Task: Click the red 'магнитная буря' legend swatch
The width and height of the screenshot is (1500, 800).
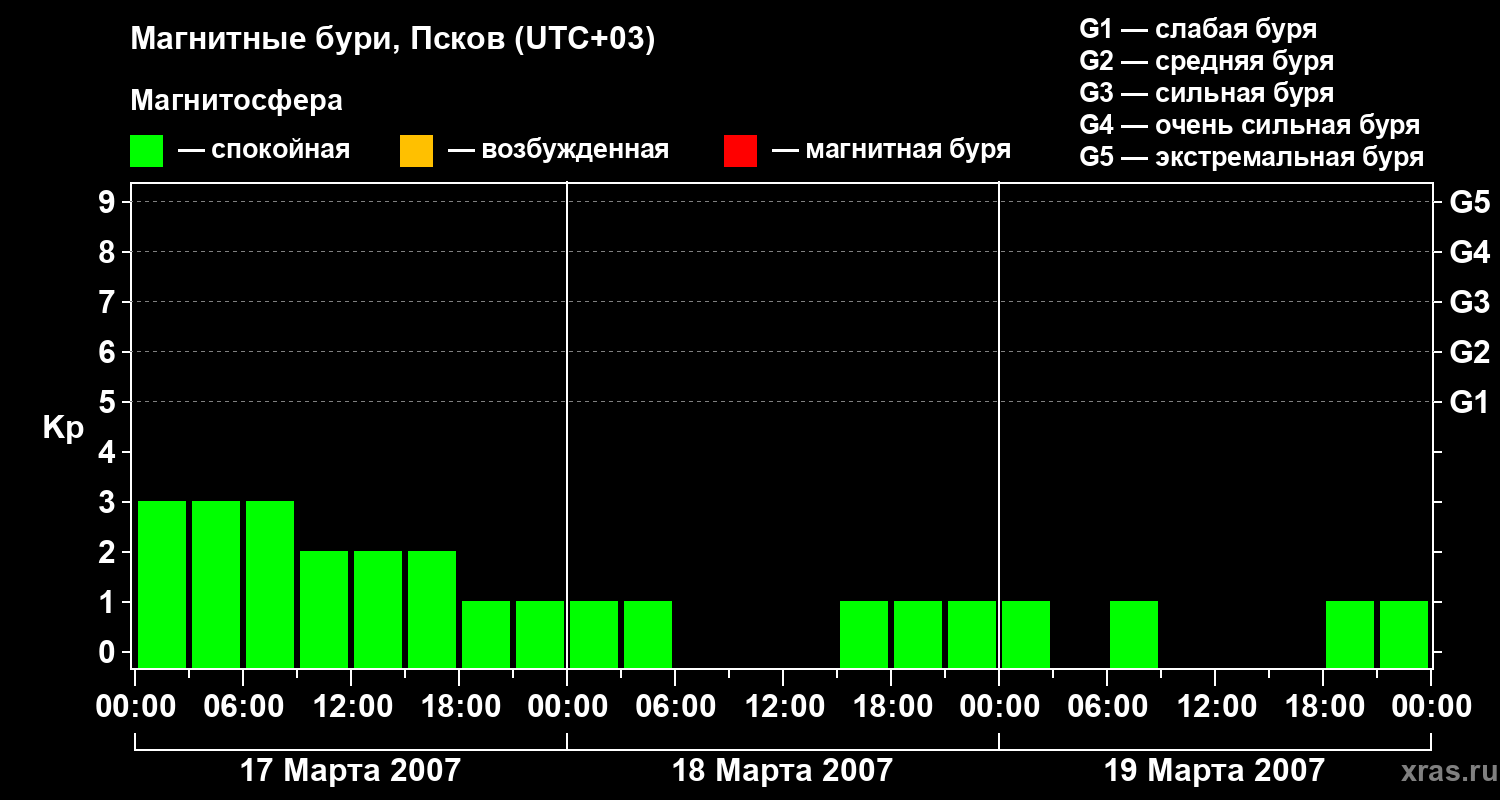Action: point(740,150)
